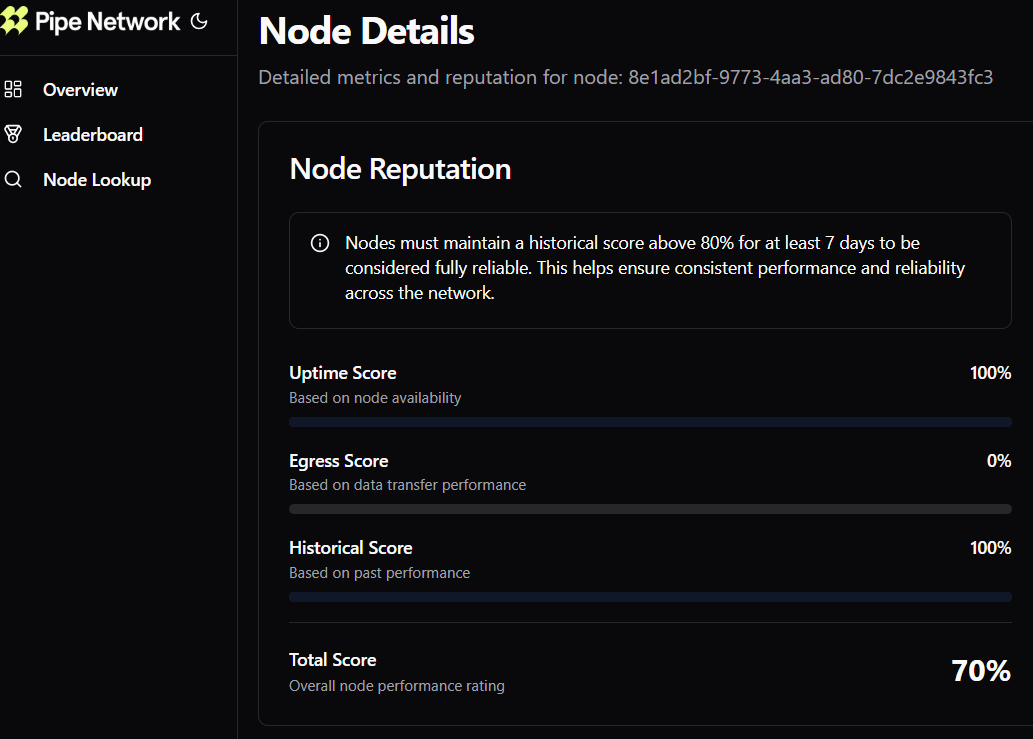Go to the Leaderboard page
This screenshot has height=739, width=1033.
coord(93,134)
